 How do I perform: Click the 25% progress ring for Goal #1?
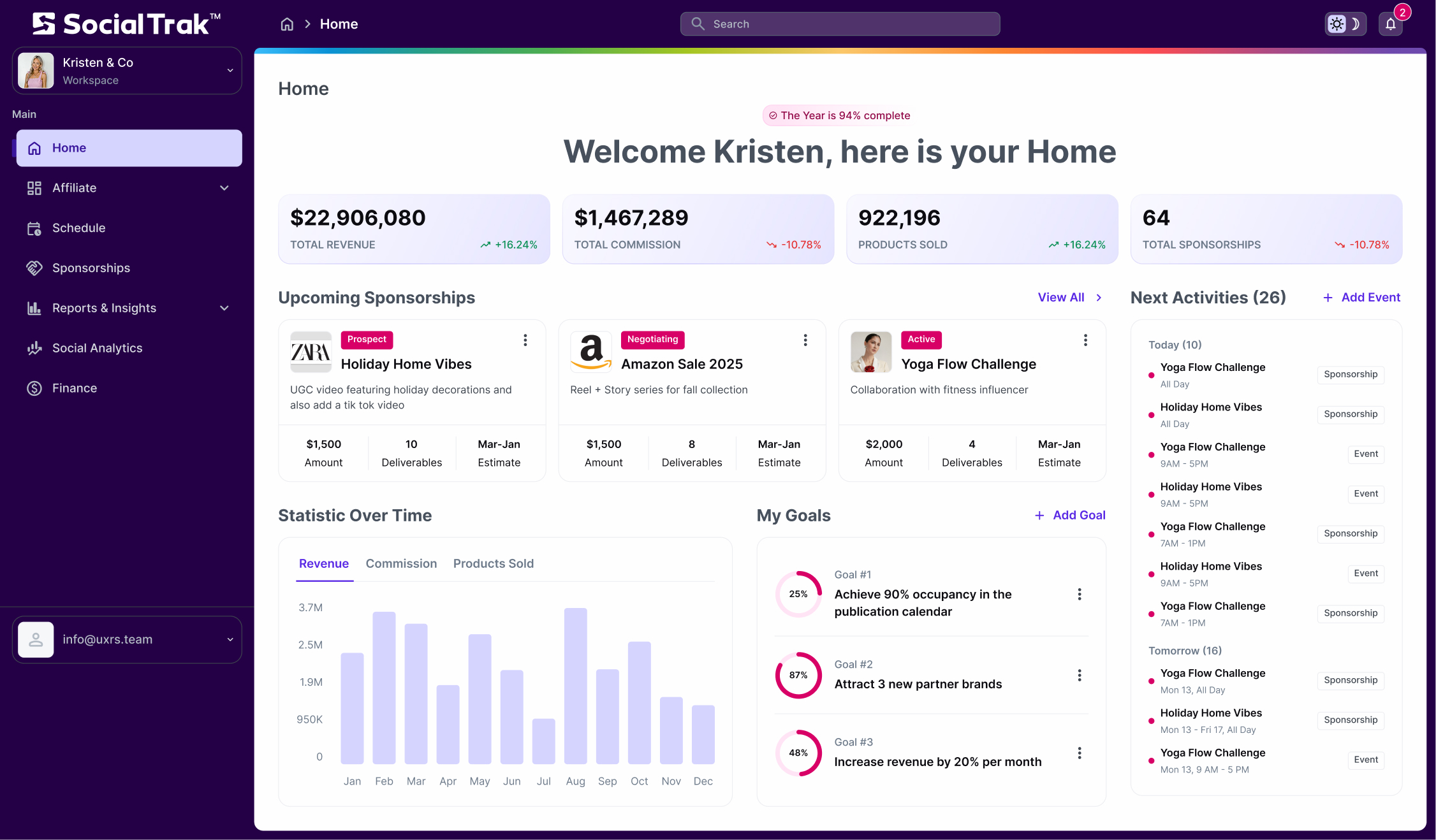point(798,594)
